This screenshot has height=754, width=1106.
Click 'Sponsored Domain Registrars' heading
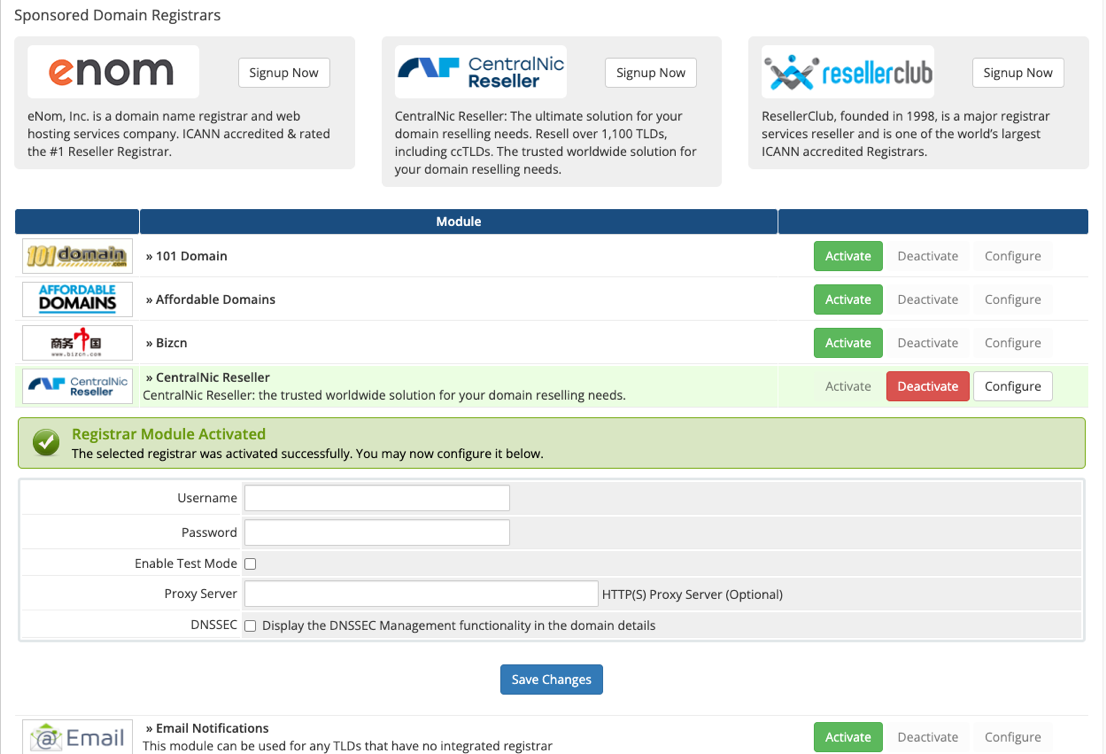pyautogui.click(x=117, y=16)
